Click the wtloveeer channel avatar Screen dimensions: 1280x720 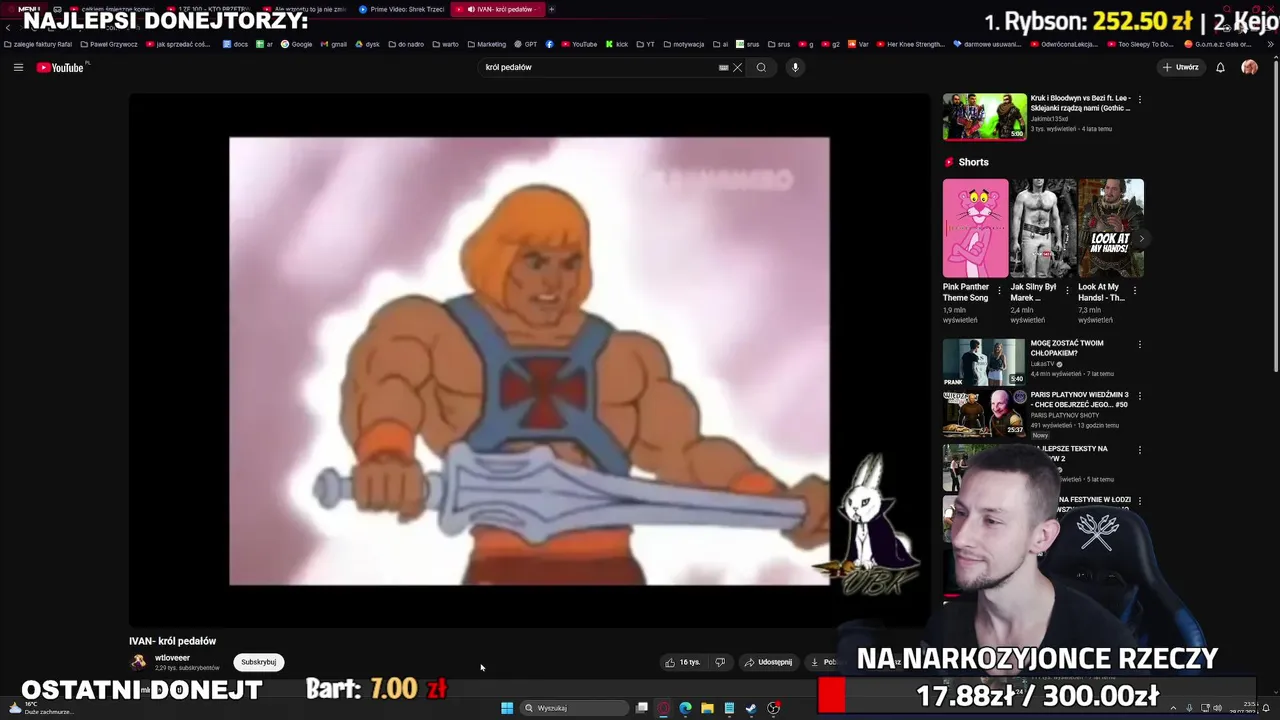[139, 662]
